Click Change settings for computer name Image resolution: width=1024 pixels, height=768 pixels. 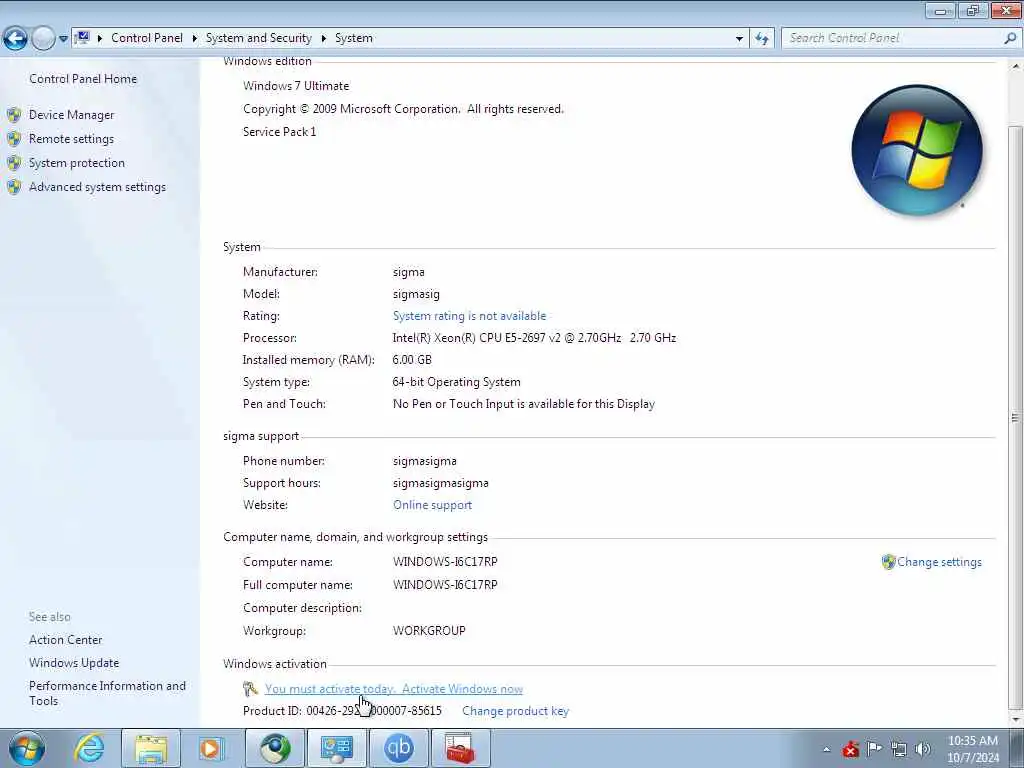tap(939, 562)
